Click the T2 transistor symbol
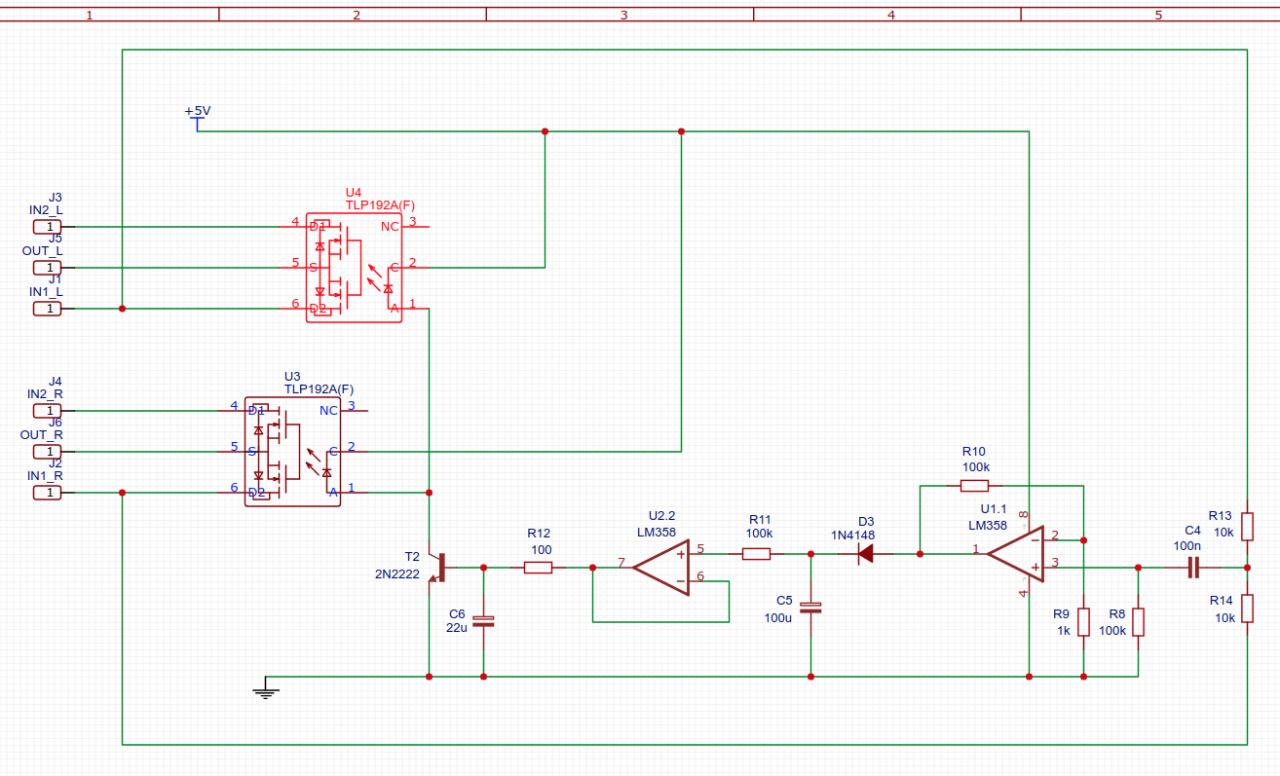The height and width of the screenshot is (776, 1280). 436,567
